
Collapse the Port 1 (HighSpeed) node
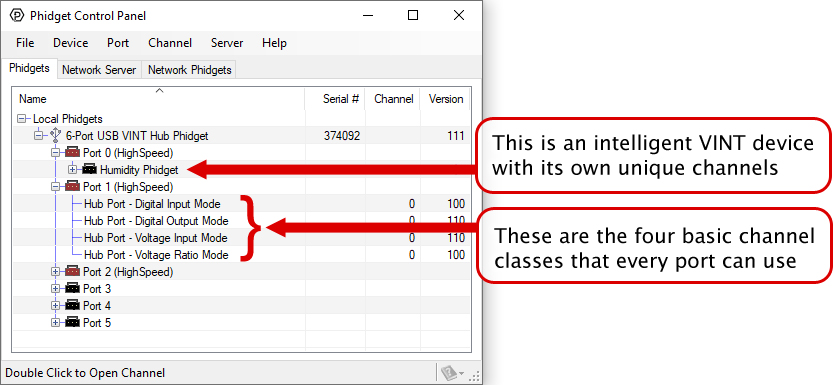tap(55, 187)
